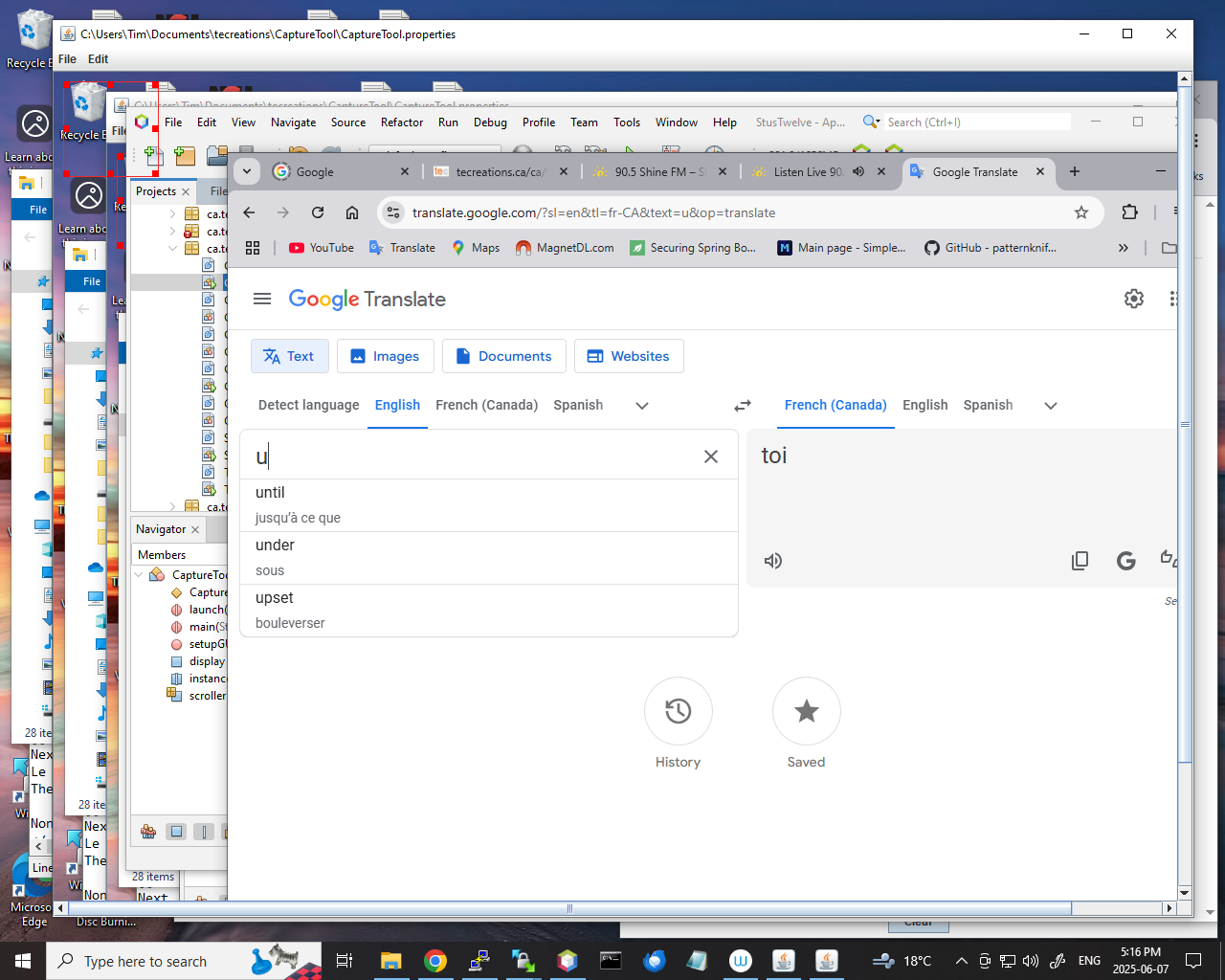Viewport: 1225px width, 980px height.
Task: Go back in Chrome
Action: [249, 212]
